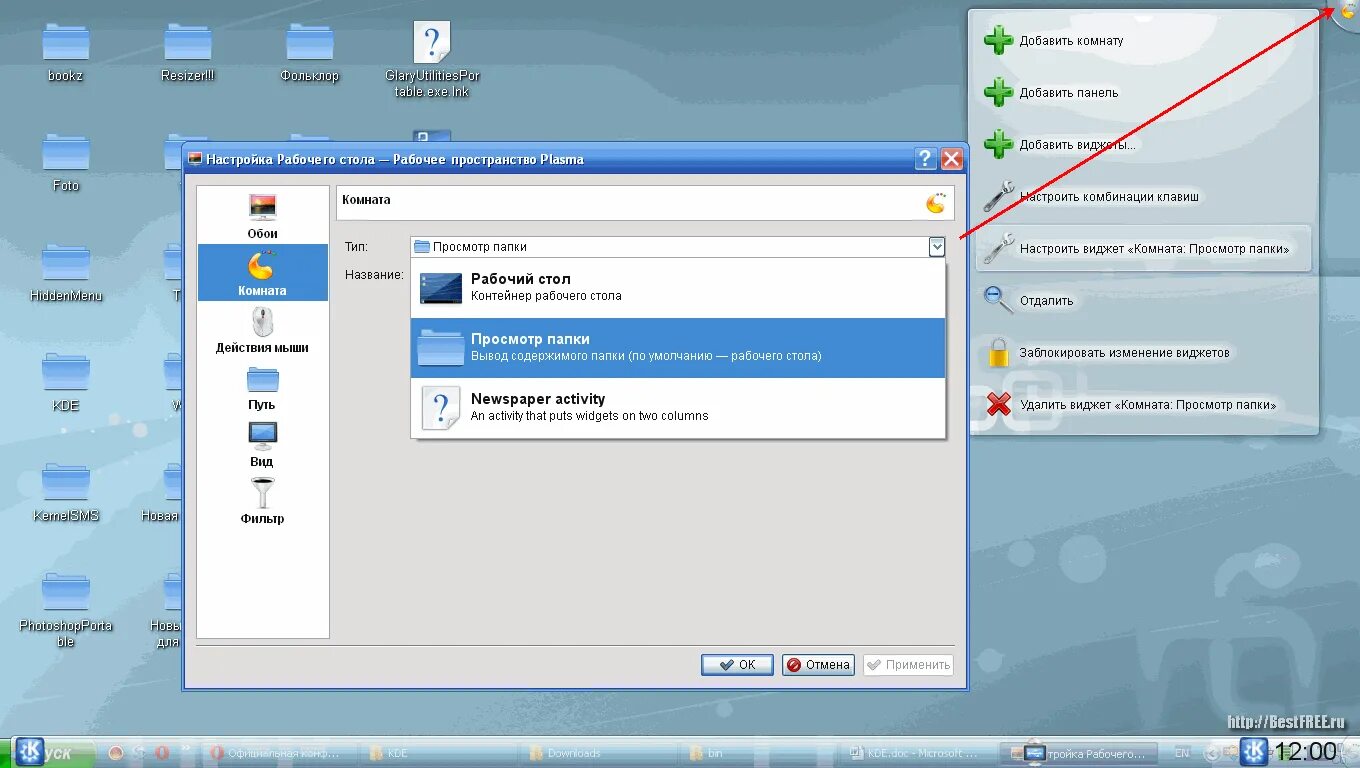Click the Применить button
Viewport: 1360px width, 768px height.
pos(908,665)
